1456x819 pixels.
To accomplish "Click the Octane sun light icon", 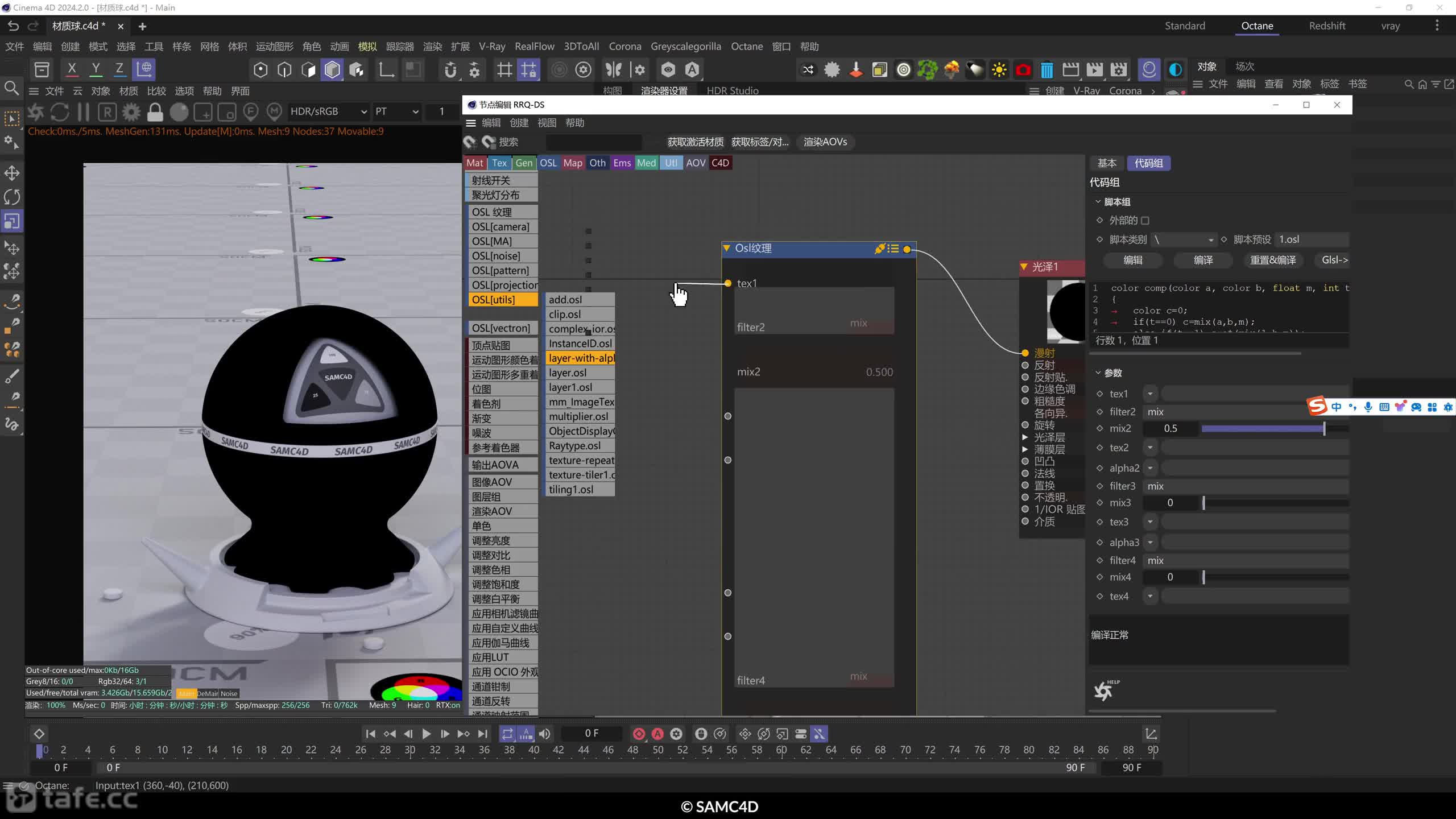I will (x=999, y=70).
